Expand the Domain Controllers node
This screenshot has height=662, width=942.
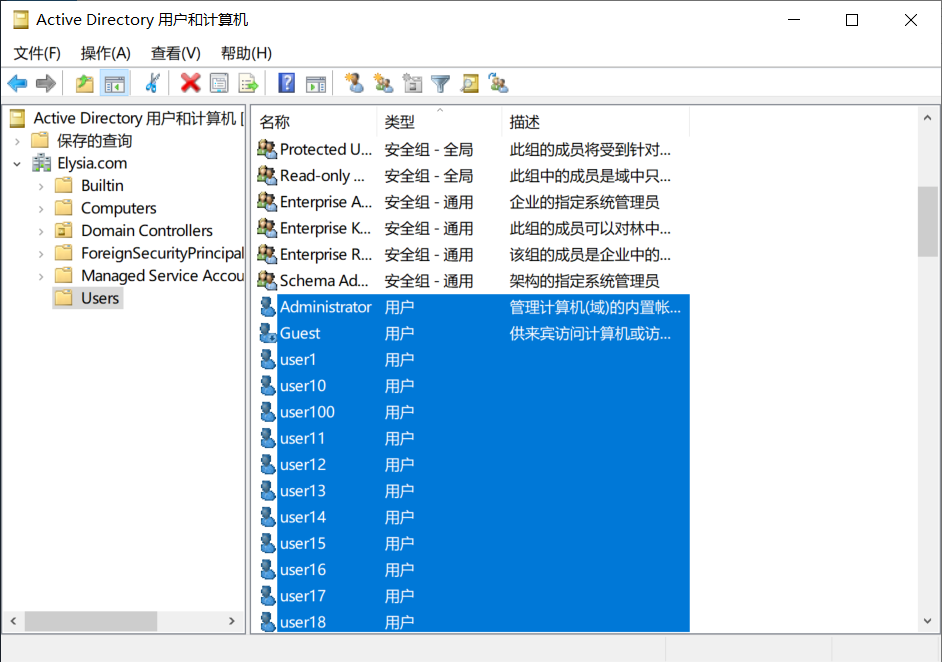(41, 231)
